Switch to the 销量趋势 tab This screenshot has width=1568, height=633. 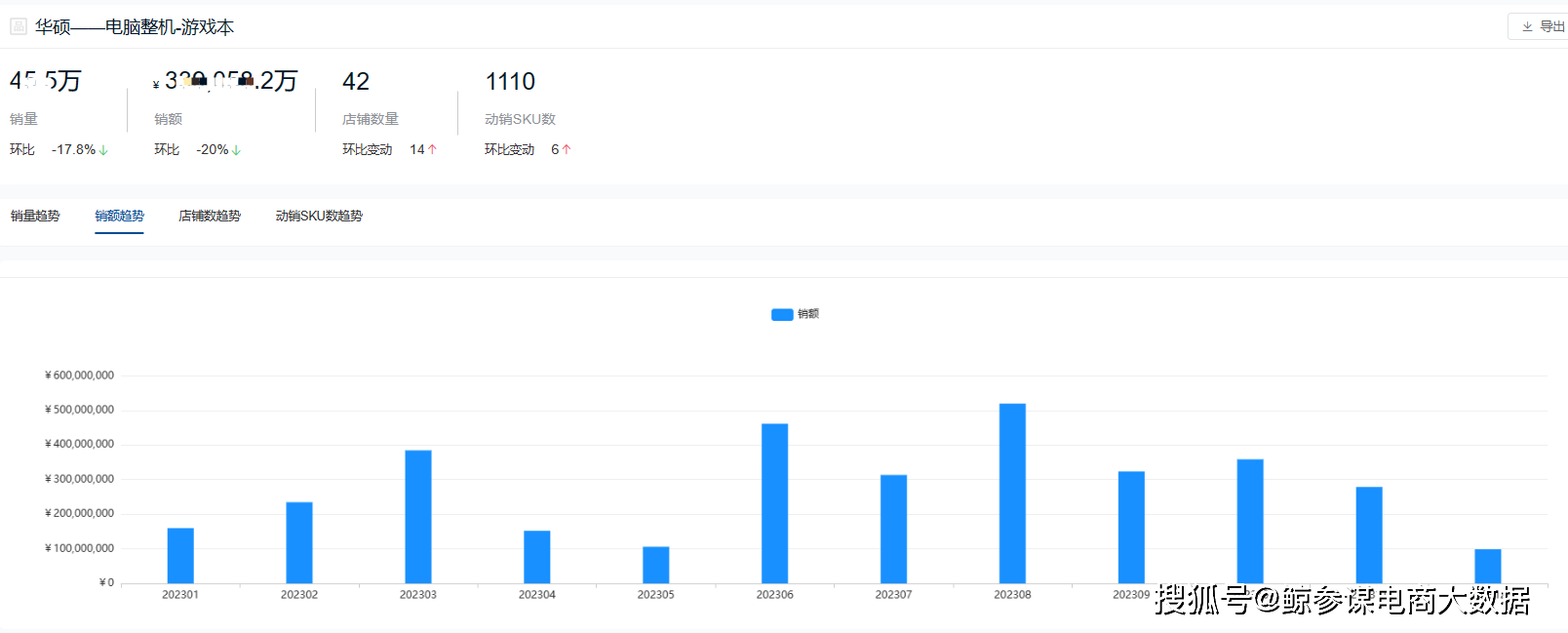[35, 216]
